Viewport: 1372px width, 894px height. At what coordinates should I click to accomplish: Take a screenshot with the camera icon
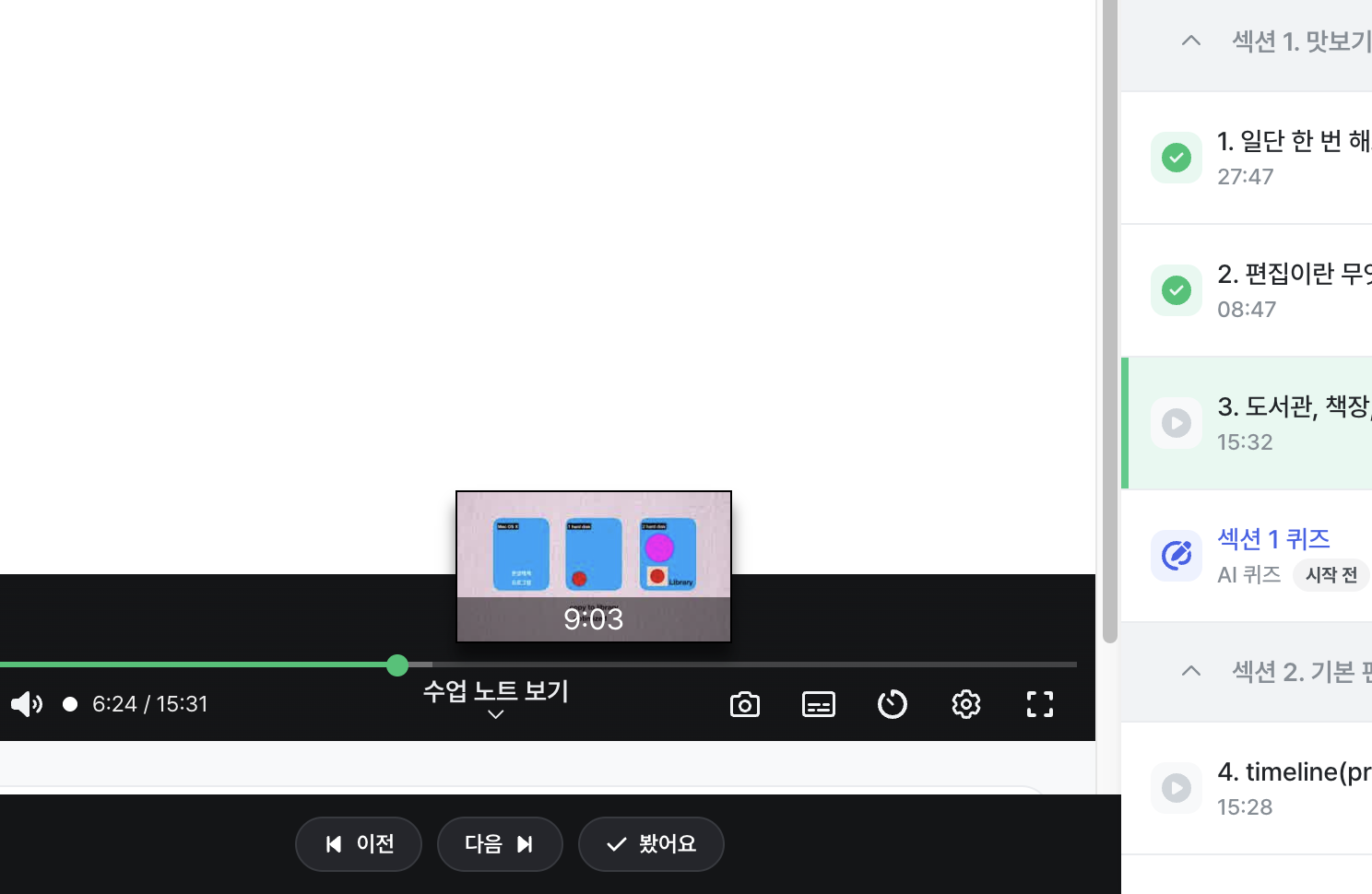point(745,704)
